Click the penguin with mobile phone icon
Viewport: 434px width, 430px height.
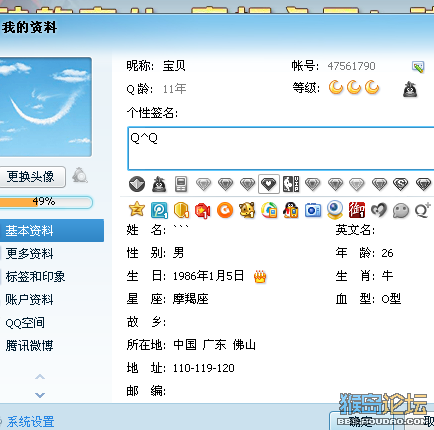pyautogui.click(x=291, y=210)
